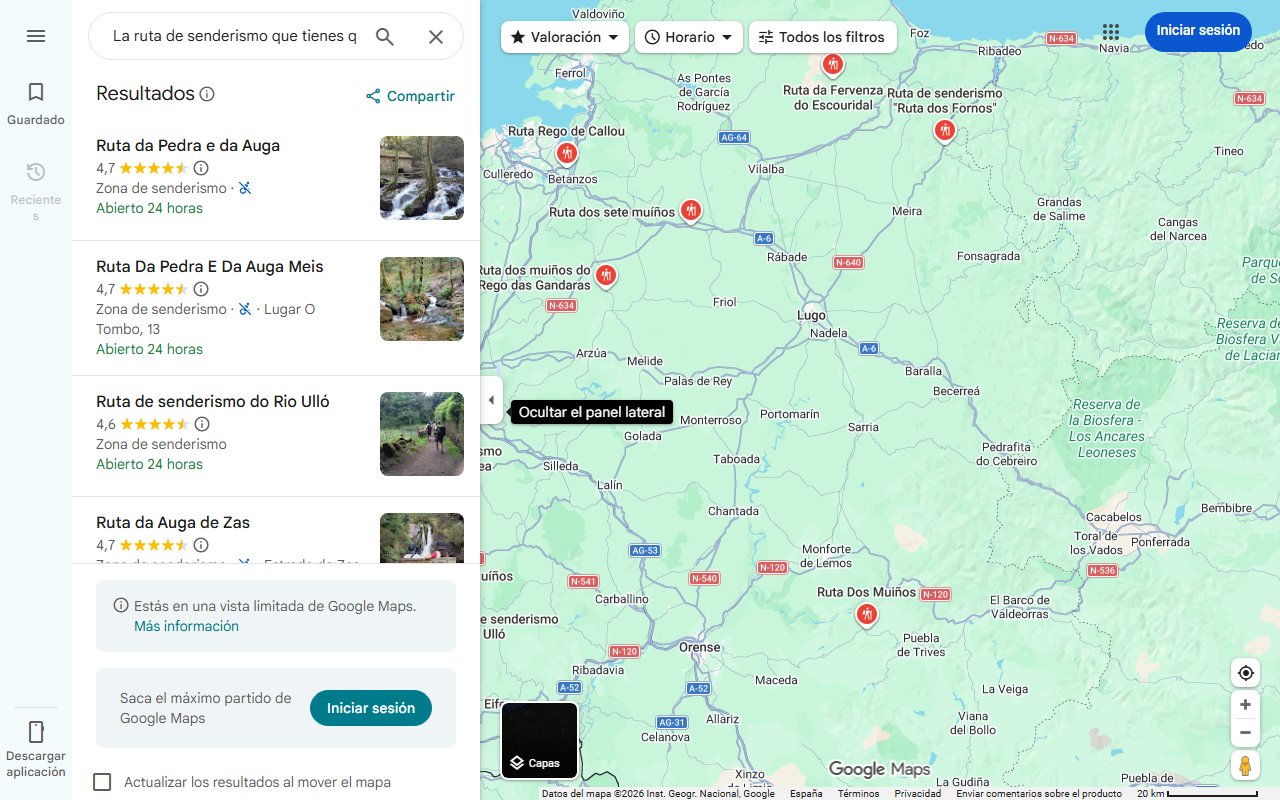The width and height of the screenshot is (1280, 800).
Task: Collapse the side panel with the arrow
Action: [x=491, y=400]
